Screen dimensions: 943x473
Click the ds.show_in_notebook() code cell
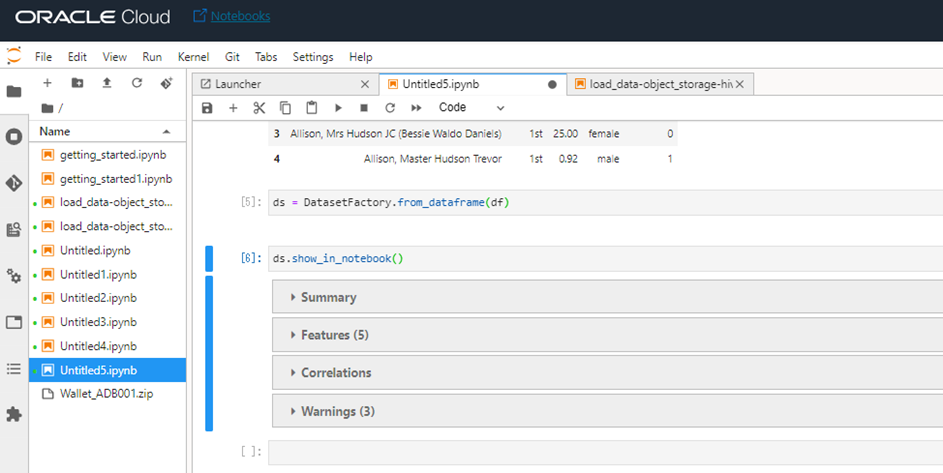click(x=605, y=258)
